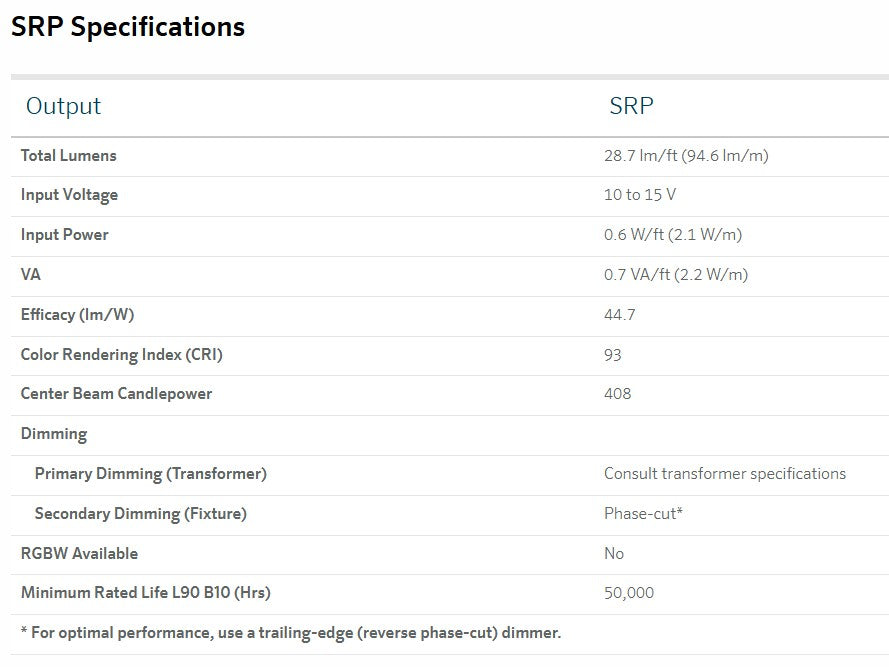This screenshot has width=889, height=667.
Task: Select the Input Voltage row label
Action: click(69, 195)
